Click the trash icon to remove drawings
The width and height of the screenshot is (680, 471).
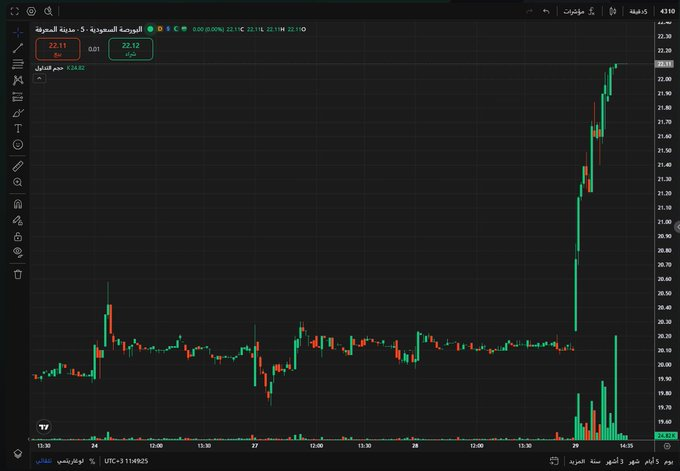(x=18, y=274)
